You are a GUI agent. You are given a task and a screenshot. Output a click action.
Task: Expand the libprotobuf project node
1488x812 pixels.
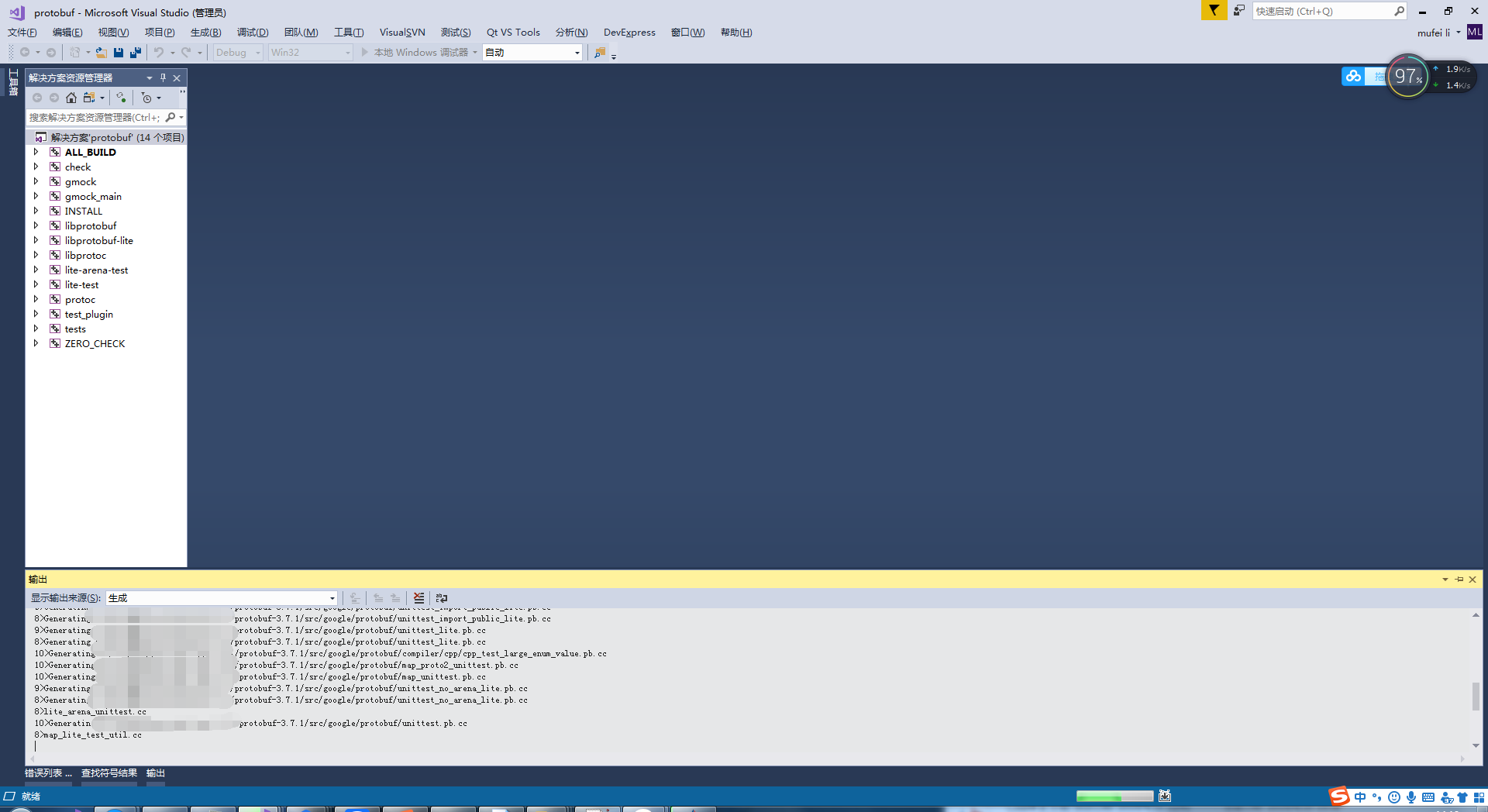[x=36, y=225]
